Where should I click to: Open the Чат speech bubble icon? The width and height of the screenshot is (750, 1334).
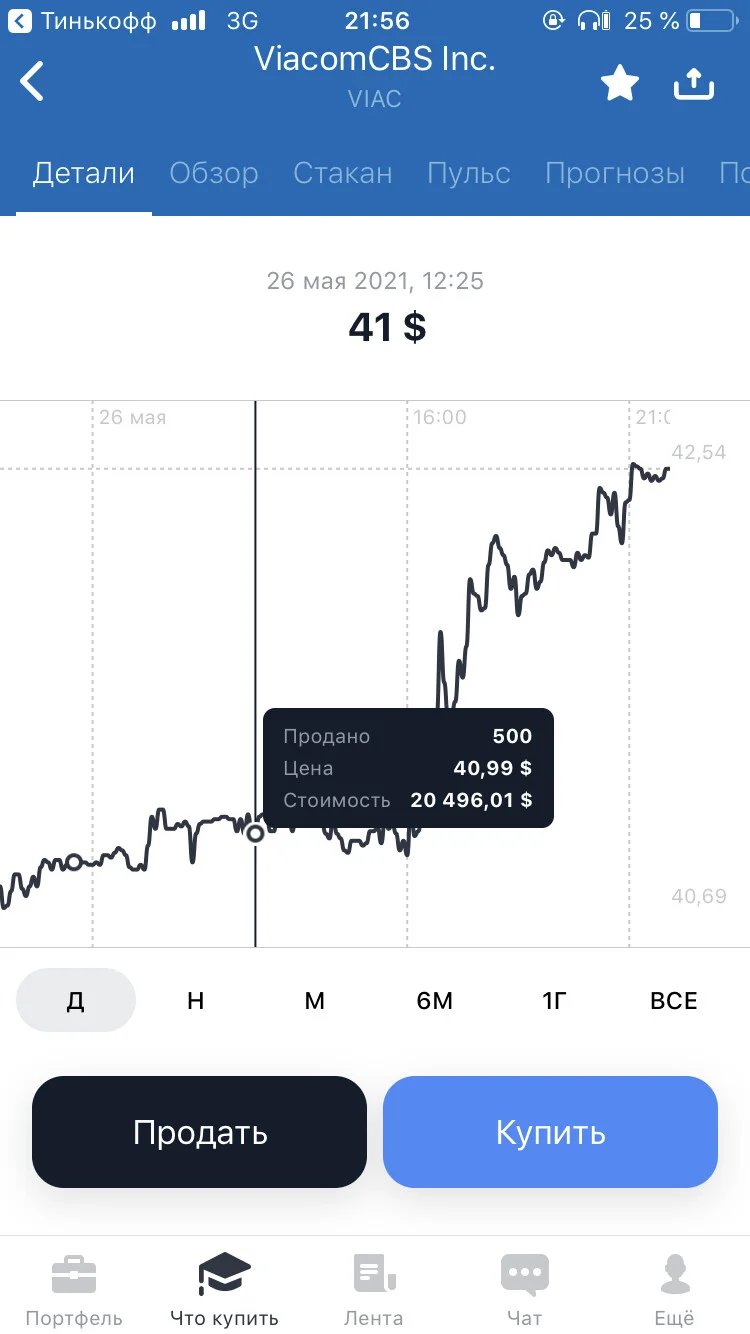pos(525,1275)
